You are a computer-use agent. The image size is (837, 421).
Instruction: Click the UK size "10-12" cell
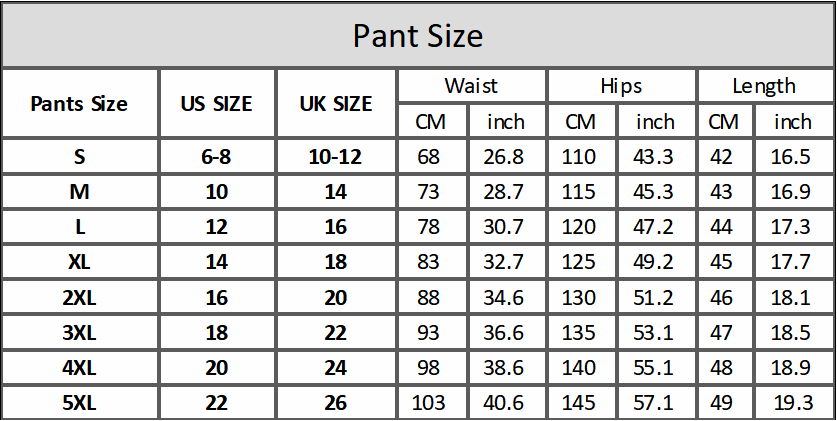[x=336, y=157]
